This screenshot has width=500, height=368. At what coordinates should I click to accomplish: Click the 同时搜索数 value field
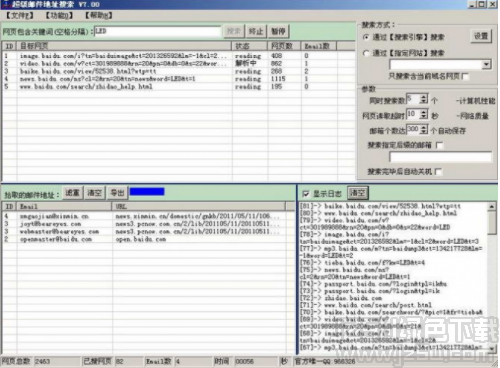click(x=413, y=99)
